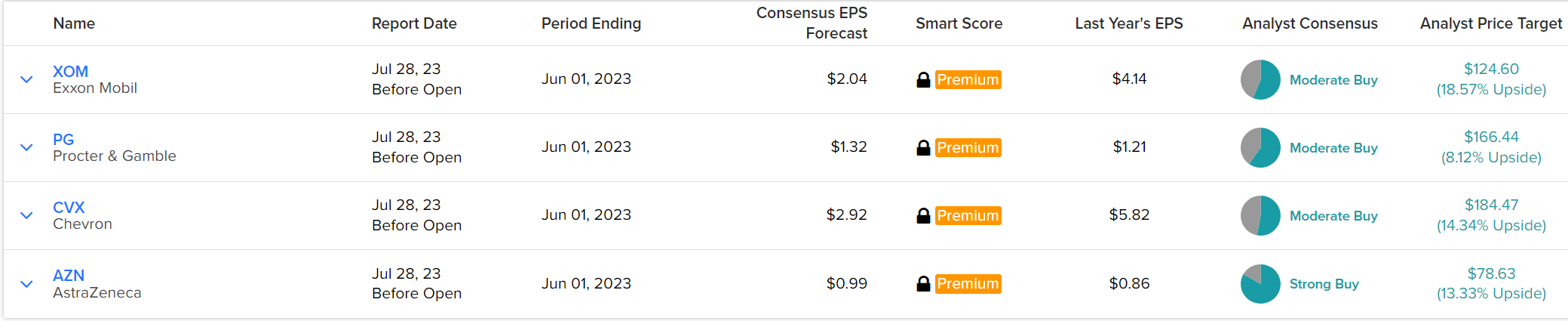Expand the AZN row details

[26, 284]
